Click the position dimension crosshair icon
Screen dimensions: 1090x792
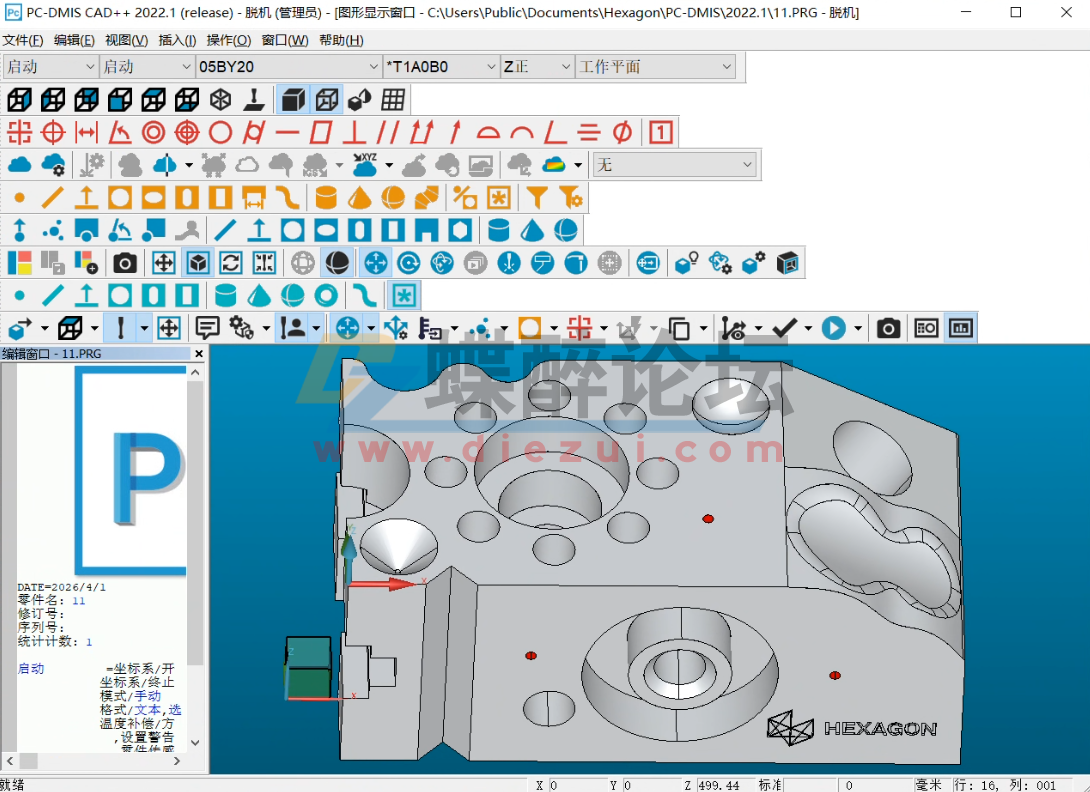[x=22, y=132]
